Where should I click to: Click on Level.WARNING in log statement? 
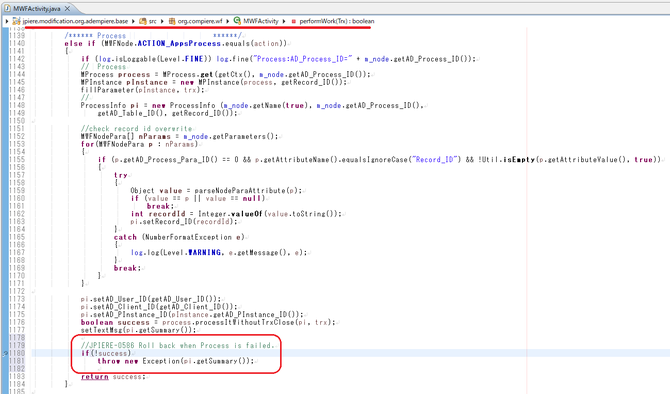tap(191, 253)
